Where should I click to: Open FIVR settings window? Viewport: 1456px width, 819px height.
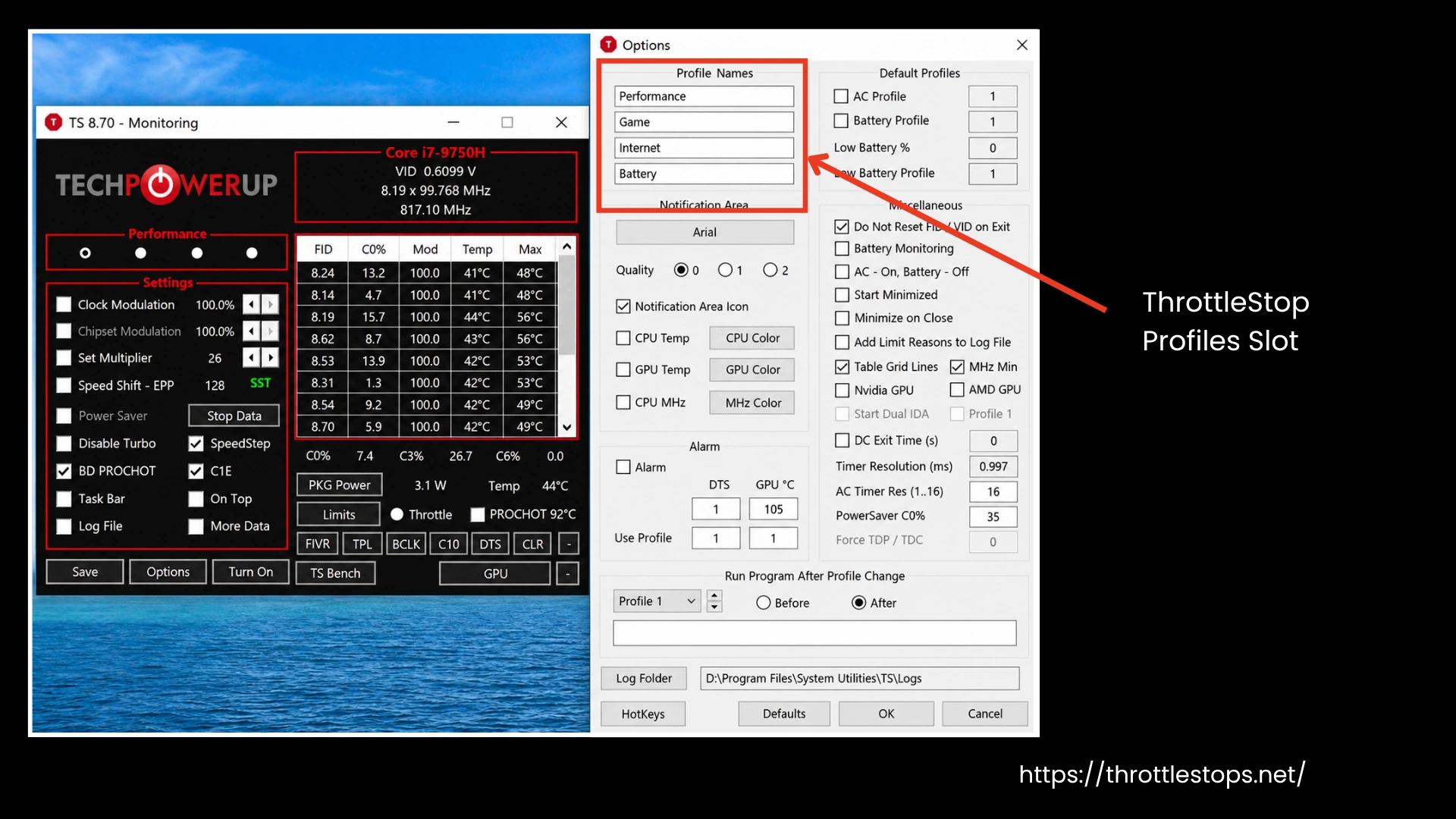318,544
